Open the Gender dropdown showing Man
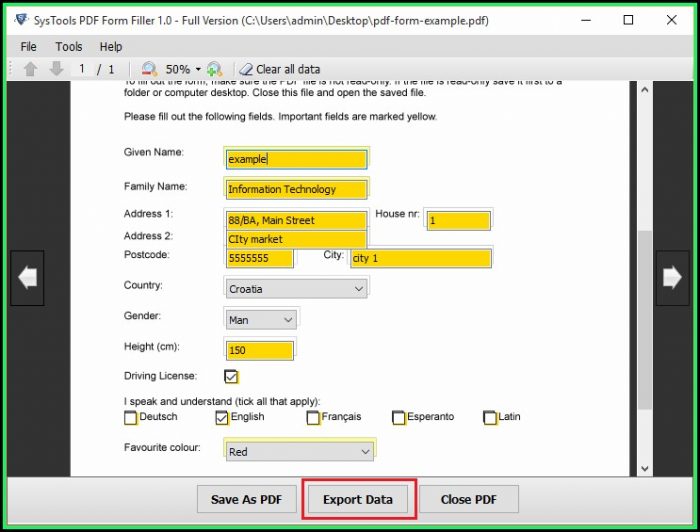Screen dimensions: 700x532 pyautogui.click(x=261, y=320)
